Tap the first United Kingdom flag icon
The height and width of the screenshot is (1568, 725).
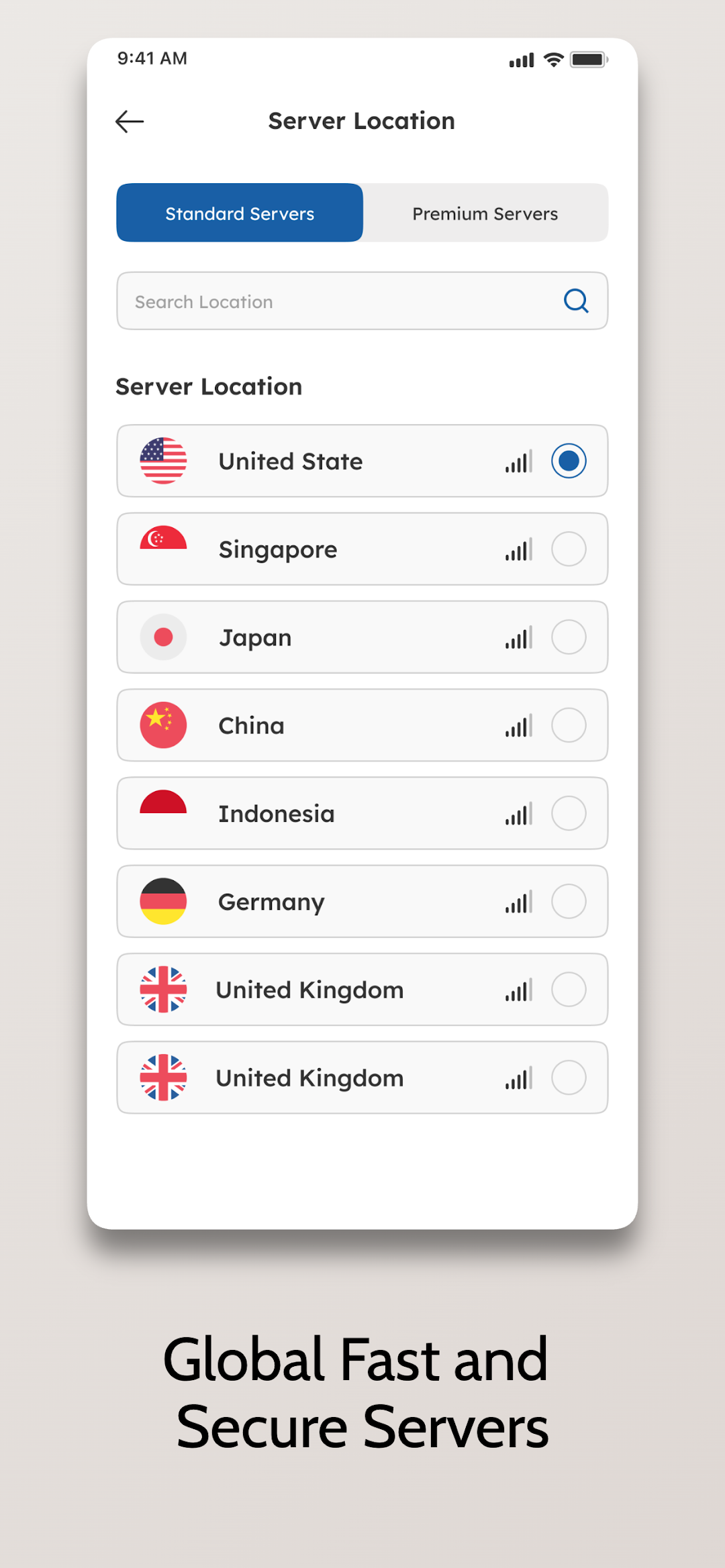click(x=163, y=990)
